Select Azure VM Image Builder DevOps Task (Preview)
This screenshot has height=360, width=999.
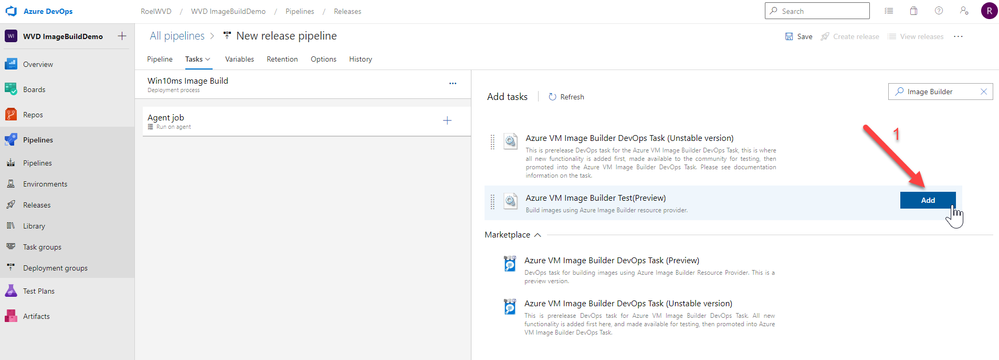click(x=612, y=260)
